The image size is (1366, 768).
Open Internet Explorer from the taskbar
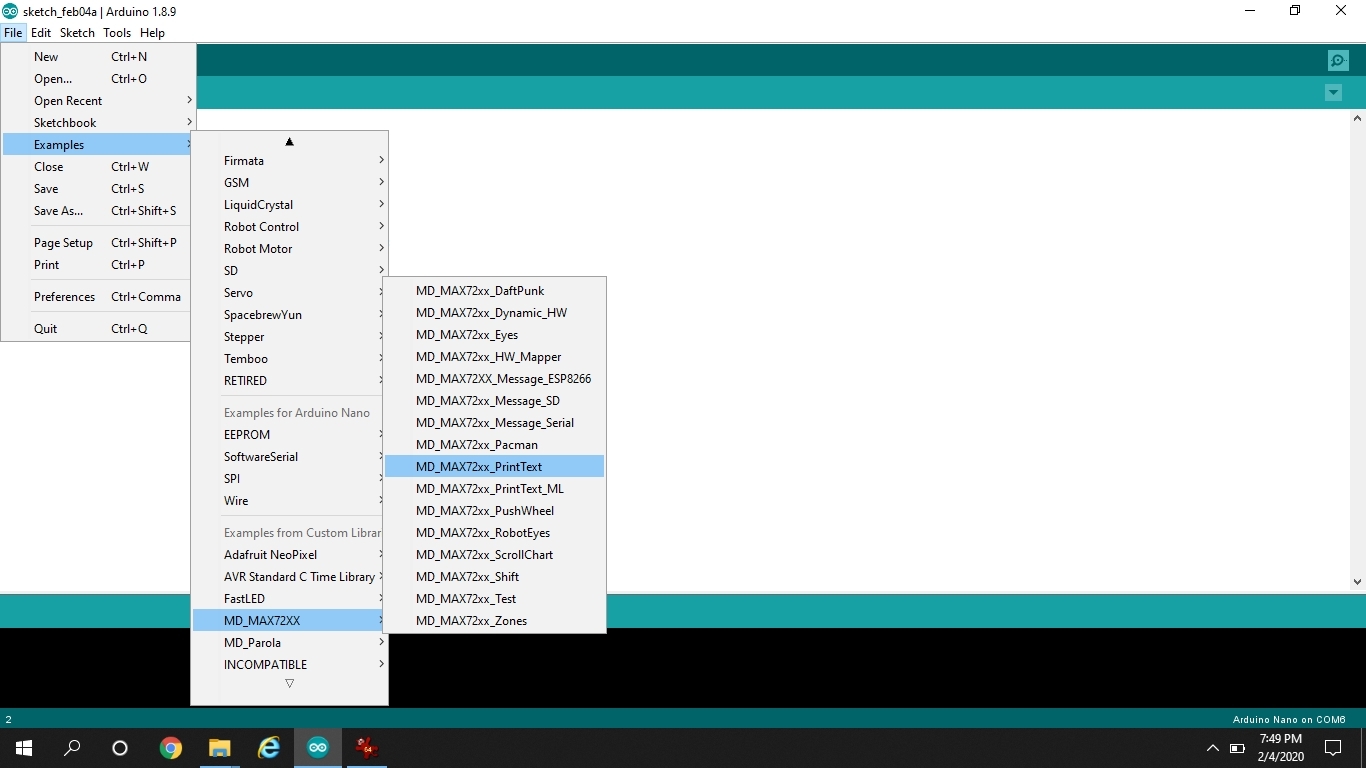268,747
